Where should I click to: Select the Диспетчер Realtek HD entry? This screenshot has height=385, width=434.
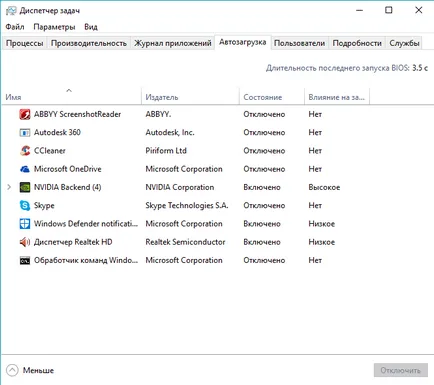click(73, 242)
